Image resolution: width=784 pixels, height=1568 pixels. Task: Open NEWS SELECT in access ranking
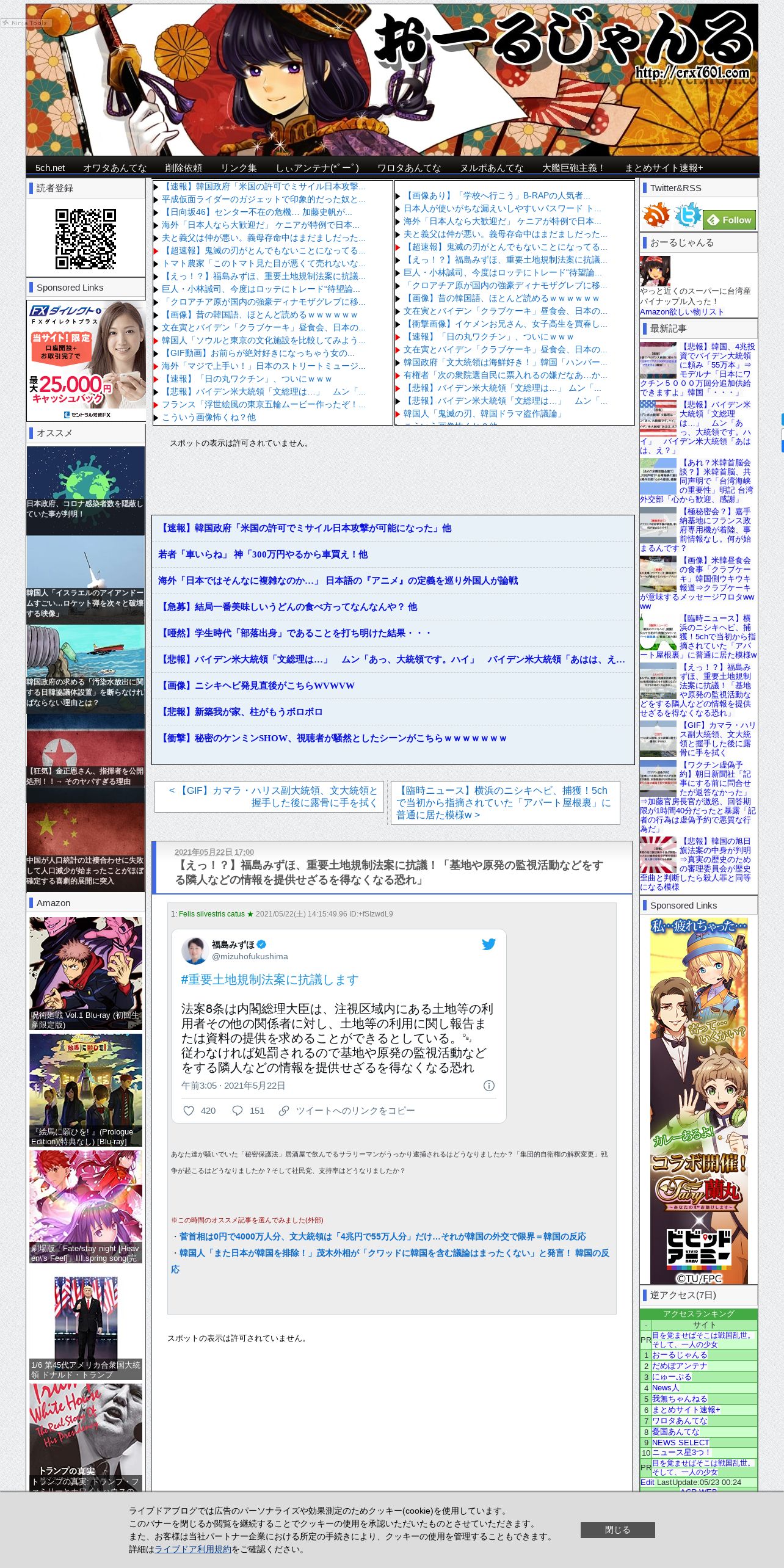[x=680, y=1442]
